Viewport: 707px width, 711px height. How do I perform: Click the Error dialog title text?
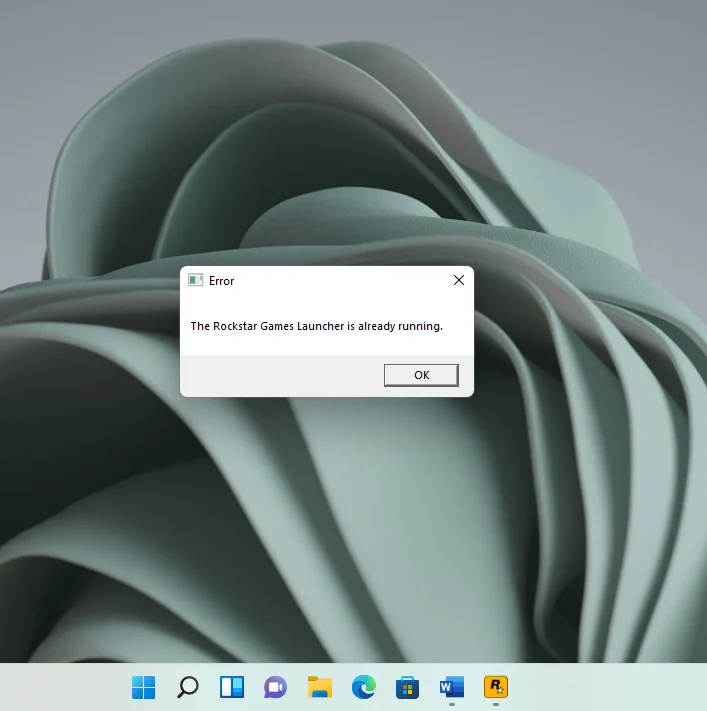[x=221, y=281]
